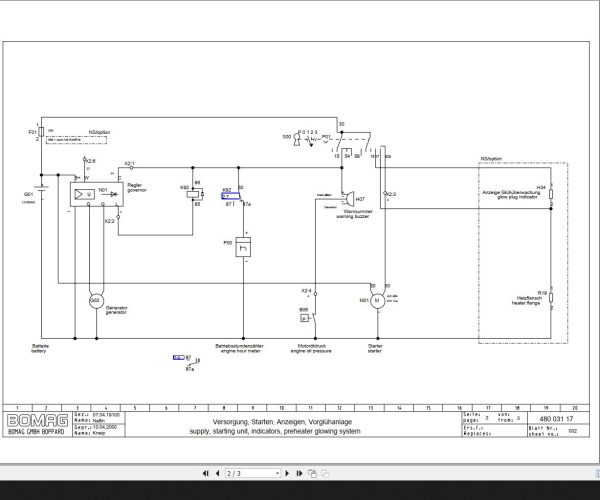Click the F01 fuse symbol
Viewport: 600px width, 500px height.
point(41,132)
